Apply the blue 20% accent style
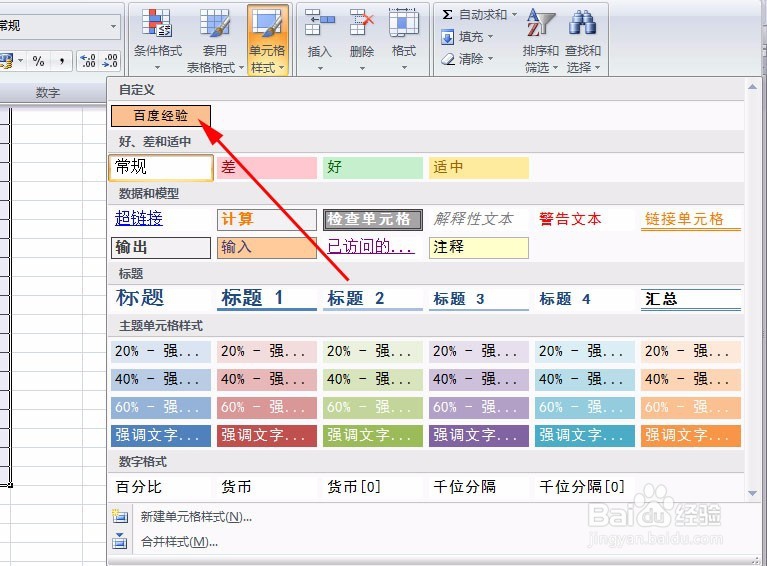 click(161, 351)
